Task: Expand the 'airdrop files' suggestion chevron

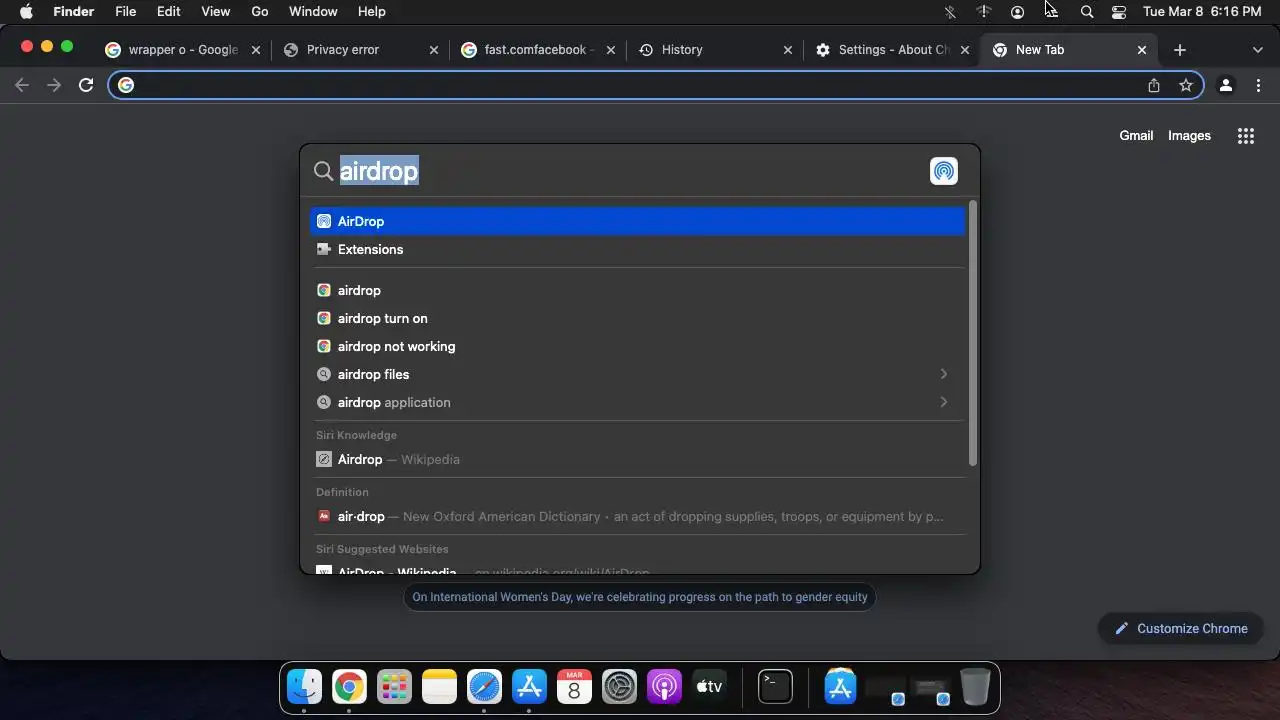Action: 943,374
